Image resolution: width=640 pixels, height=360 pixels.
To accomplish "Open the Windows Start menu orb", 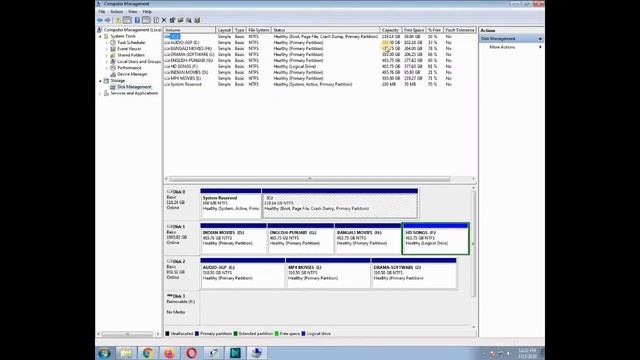I will (104, 353).
